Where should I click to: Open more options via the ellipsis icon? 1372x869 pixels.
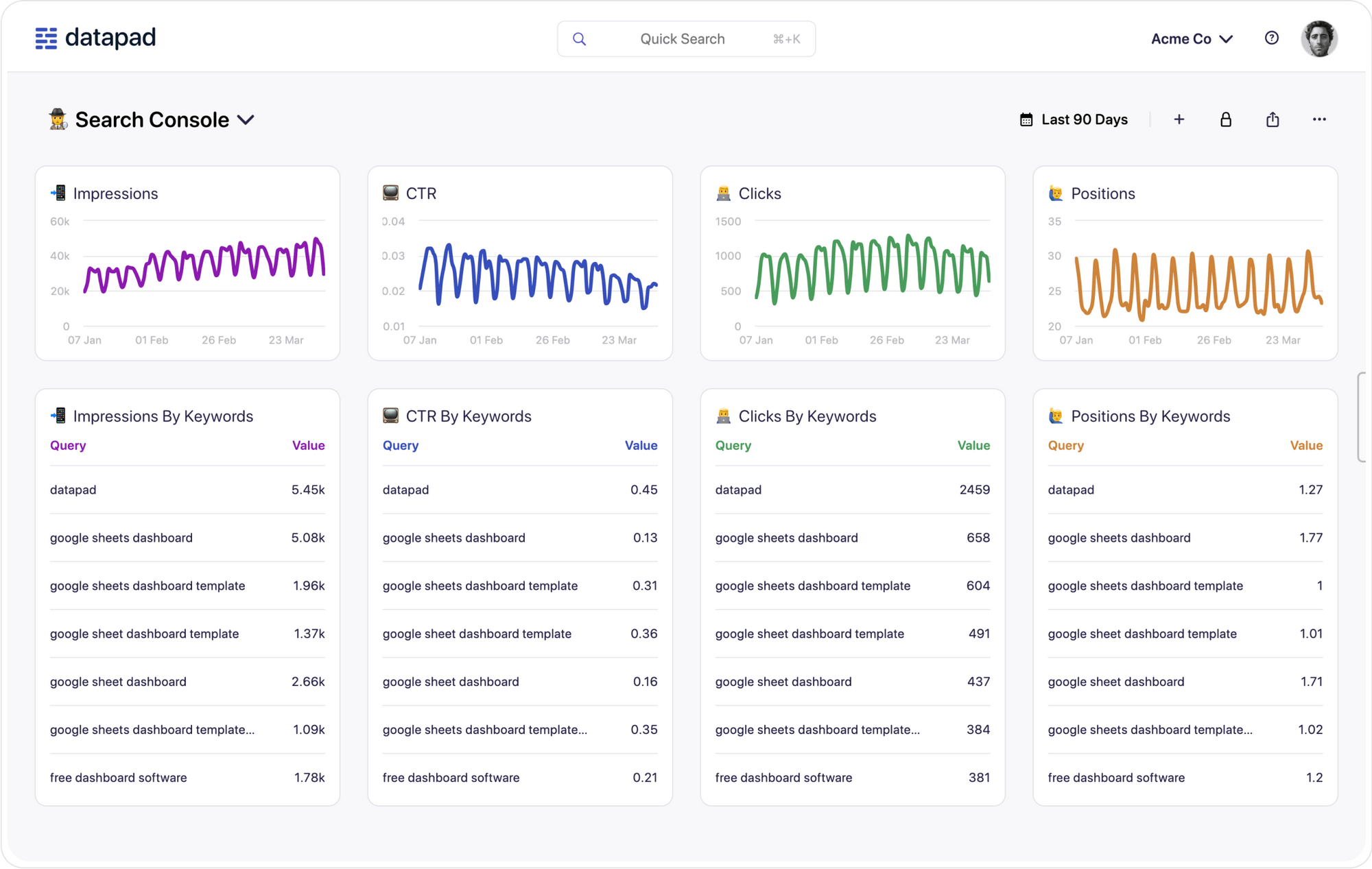pyautogui.click(x=1319, y=119)
